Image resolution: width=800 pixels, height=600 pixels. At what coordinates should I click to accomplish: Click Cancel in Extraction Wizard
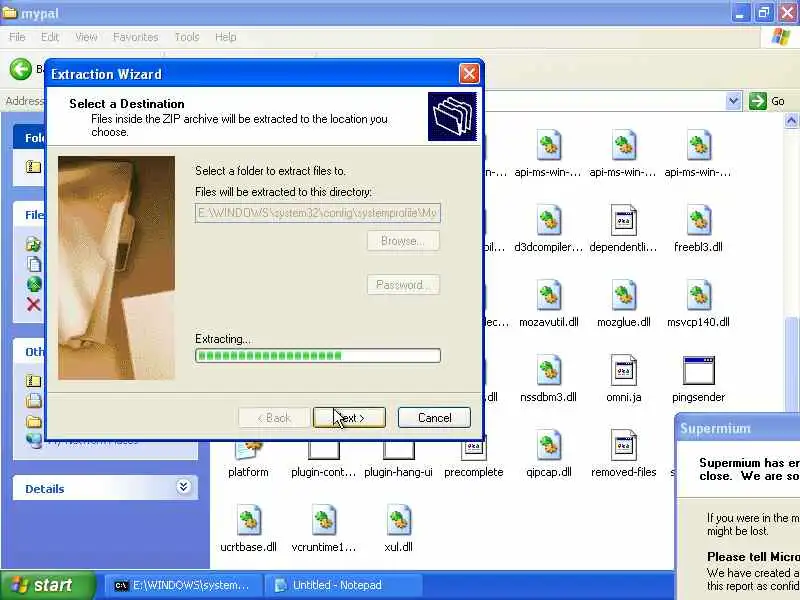click(434, 418)
